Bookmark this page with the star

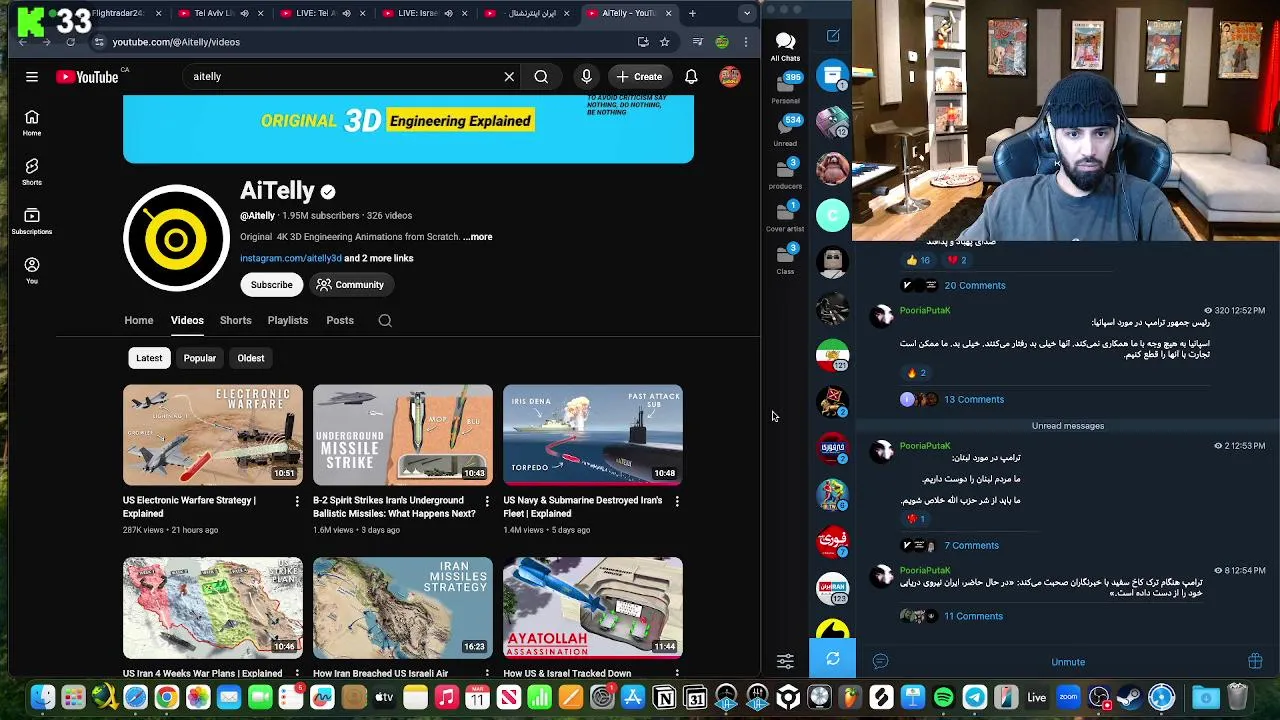tap(665, 42)
